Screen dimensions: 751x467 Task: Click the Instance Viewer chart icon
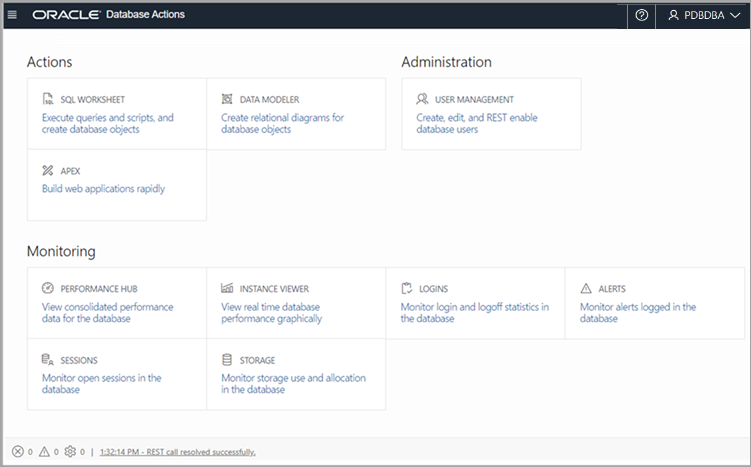click(227, 289)
